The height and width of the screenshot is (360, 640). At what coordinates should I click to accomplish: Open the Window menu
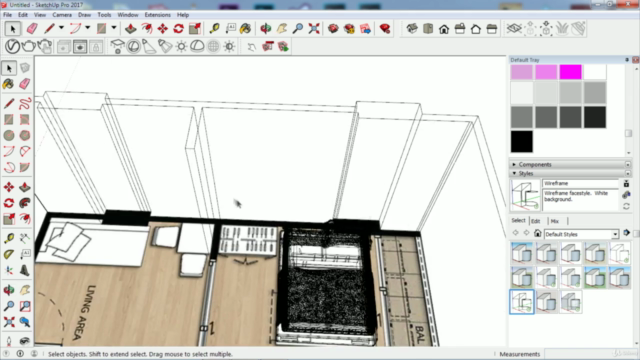(x=128, y=15)
